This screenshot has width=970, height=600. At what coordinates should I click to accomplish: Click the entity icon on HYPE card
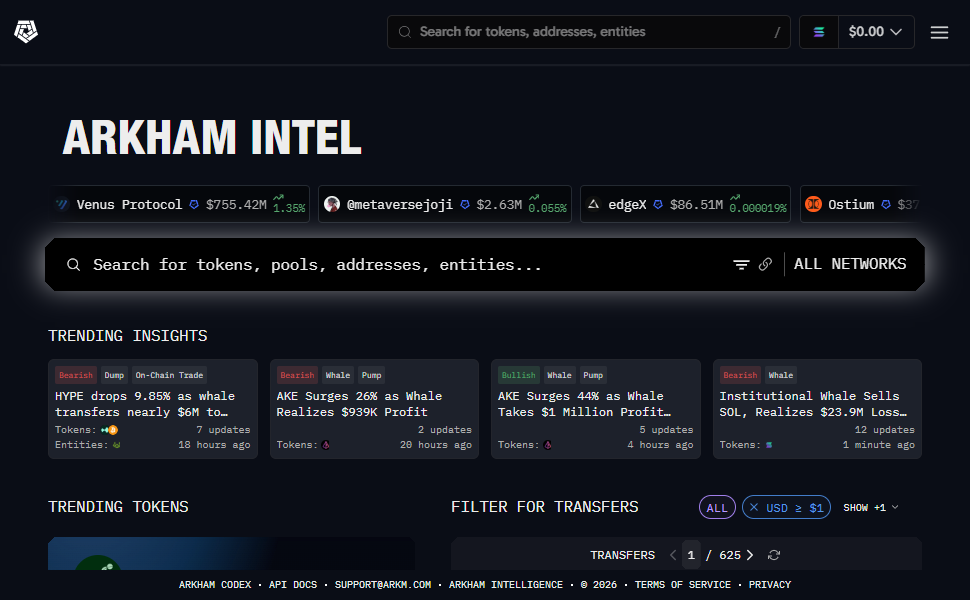(x=116, y=445)
